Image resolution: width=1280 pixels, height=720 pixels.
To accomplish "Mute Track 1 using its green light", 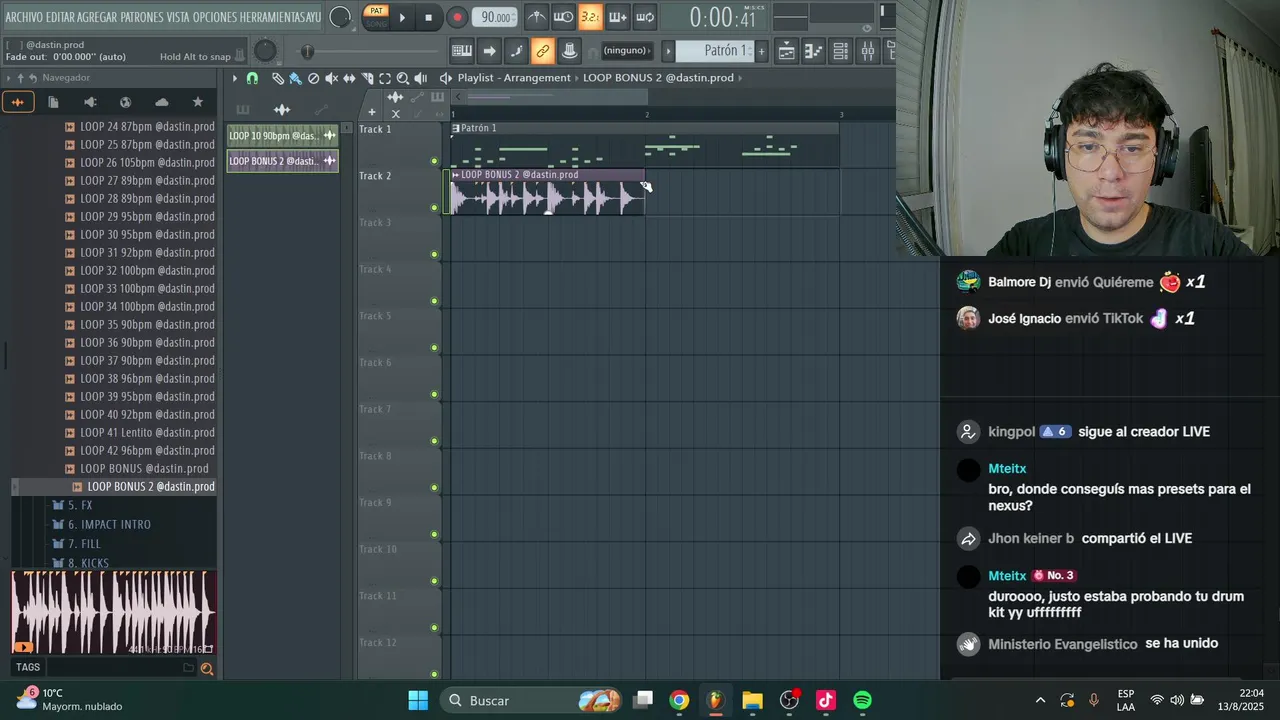I will [434, 161].
